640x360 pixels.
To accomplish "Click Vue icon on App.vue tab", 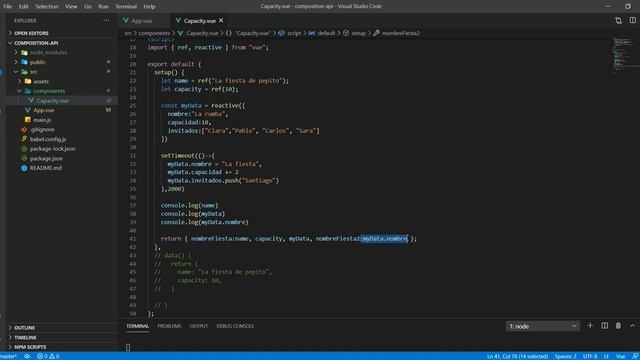I will 126,20.
